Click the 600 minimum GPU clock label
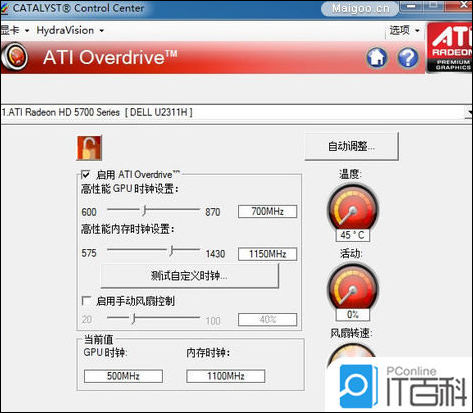This screenshot has height=413, width=473. coord(89,212)
